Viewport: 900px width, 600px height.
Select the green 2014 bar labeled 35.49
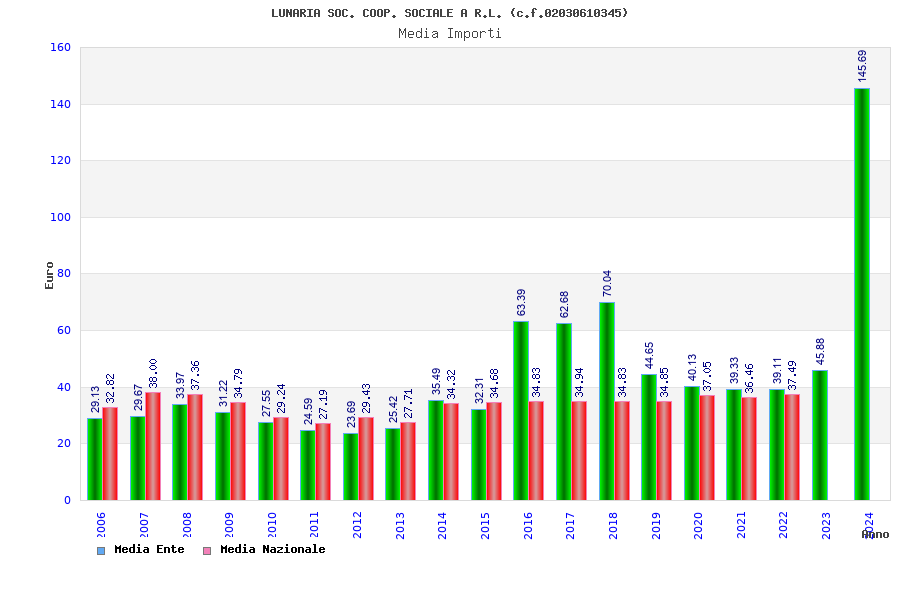click(x=436, y=450)
